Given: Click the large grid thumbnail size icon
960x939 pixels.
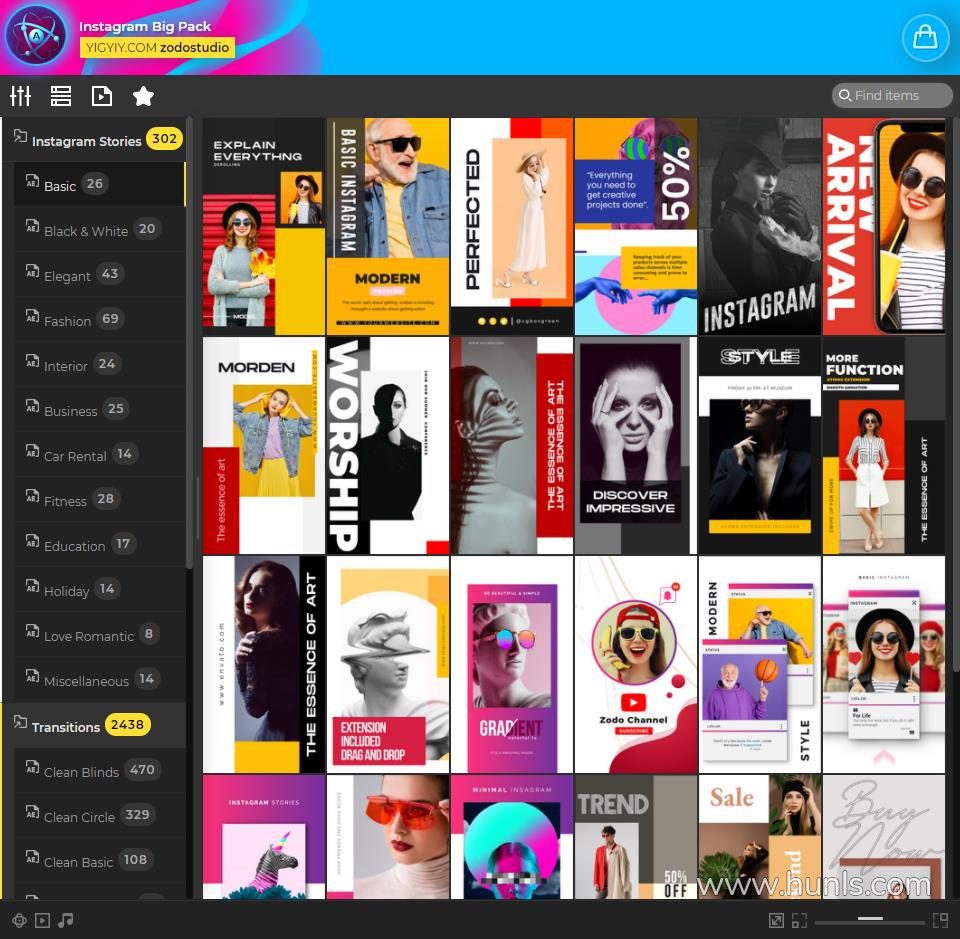Looking at the screenshot, I should point(940,920).
